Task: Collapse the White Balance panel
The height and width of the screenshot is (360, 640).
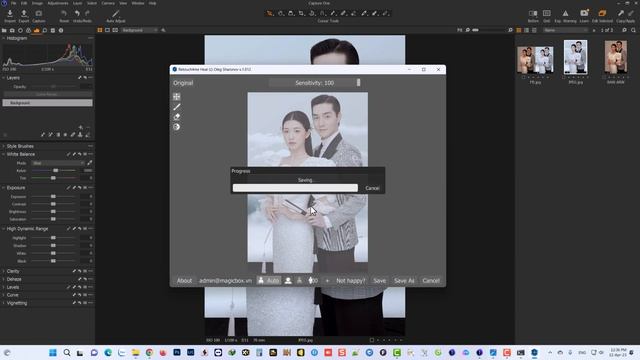Action: coord(4,154)
